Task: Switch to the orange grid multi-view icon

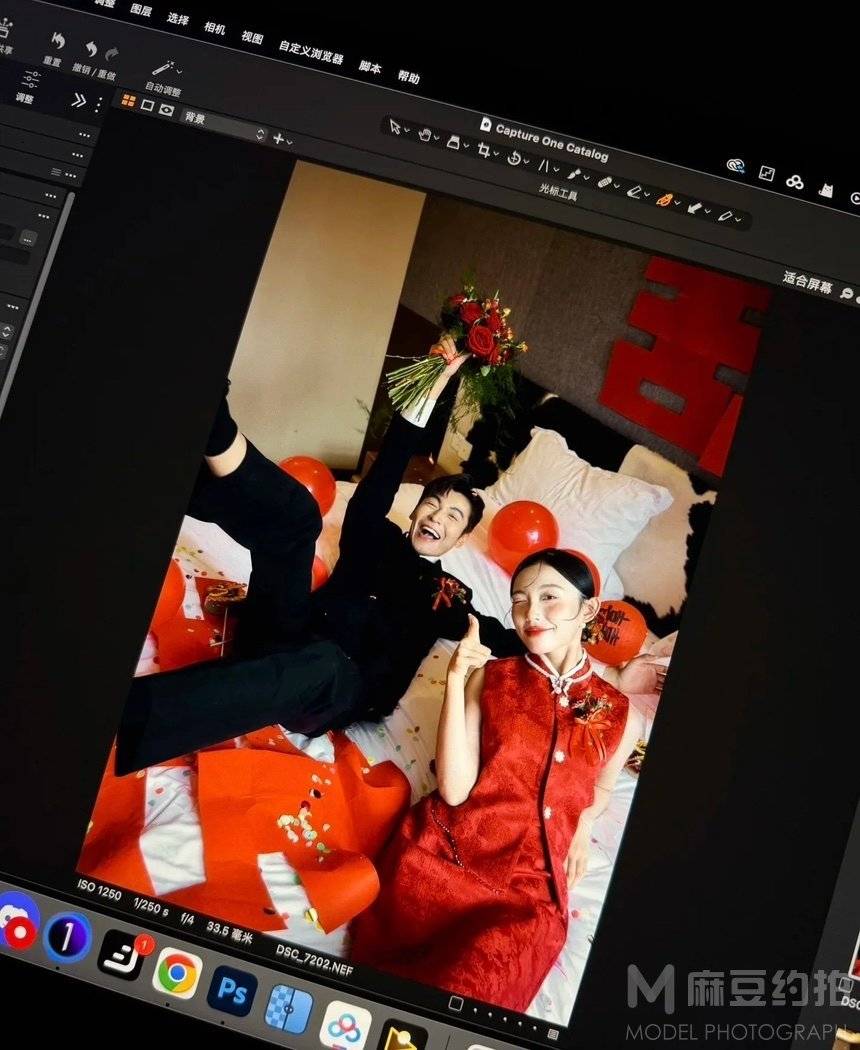Action: (129, 101)
